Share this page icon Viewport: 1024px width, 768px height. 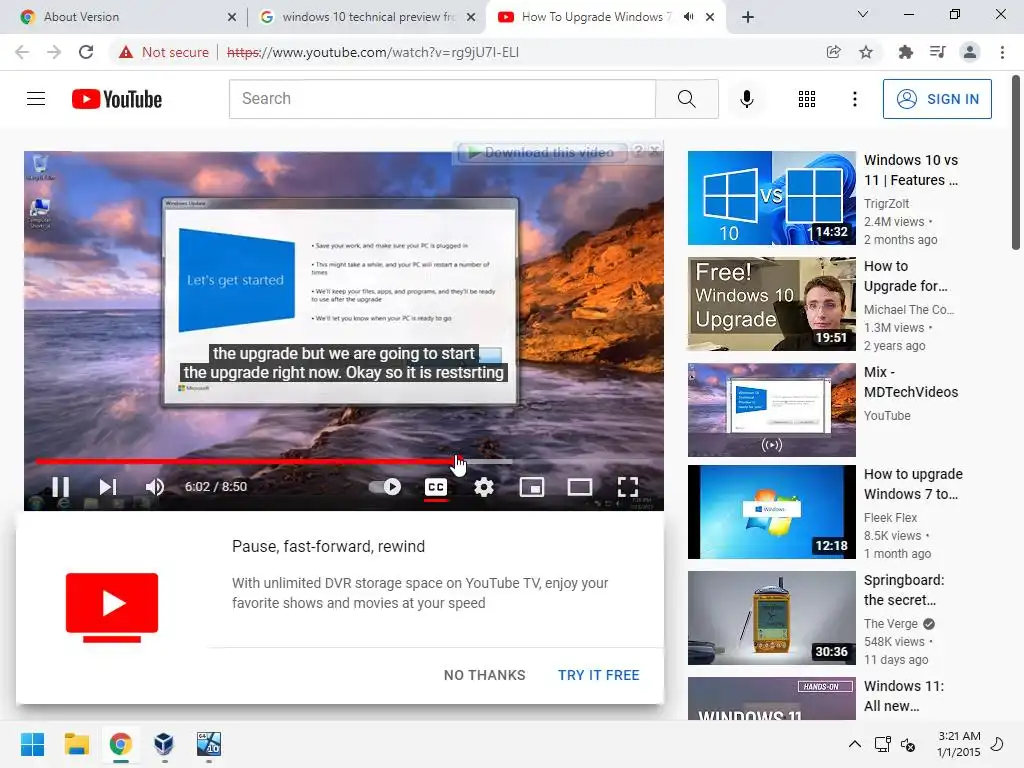pos(833,52)
